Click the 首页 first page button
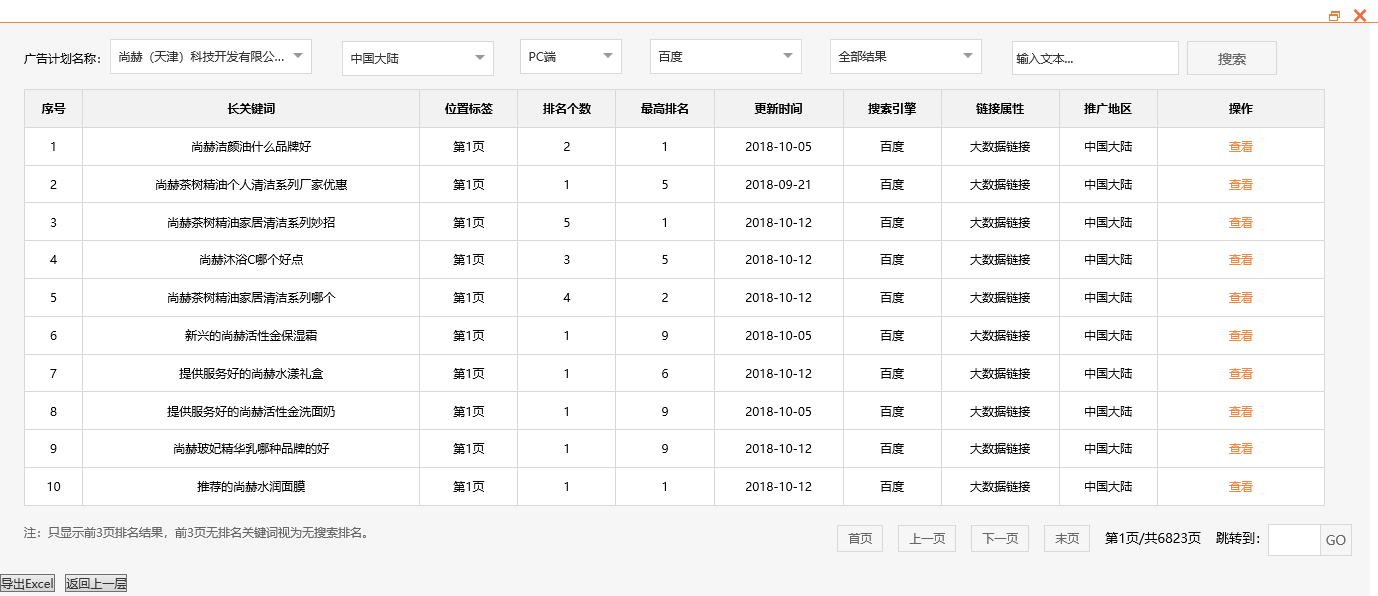This screenshot has height=596, width=1378. click(x=859, y=538)
